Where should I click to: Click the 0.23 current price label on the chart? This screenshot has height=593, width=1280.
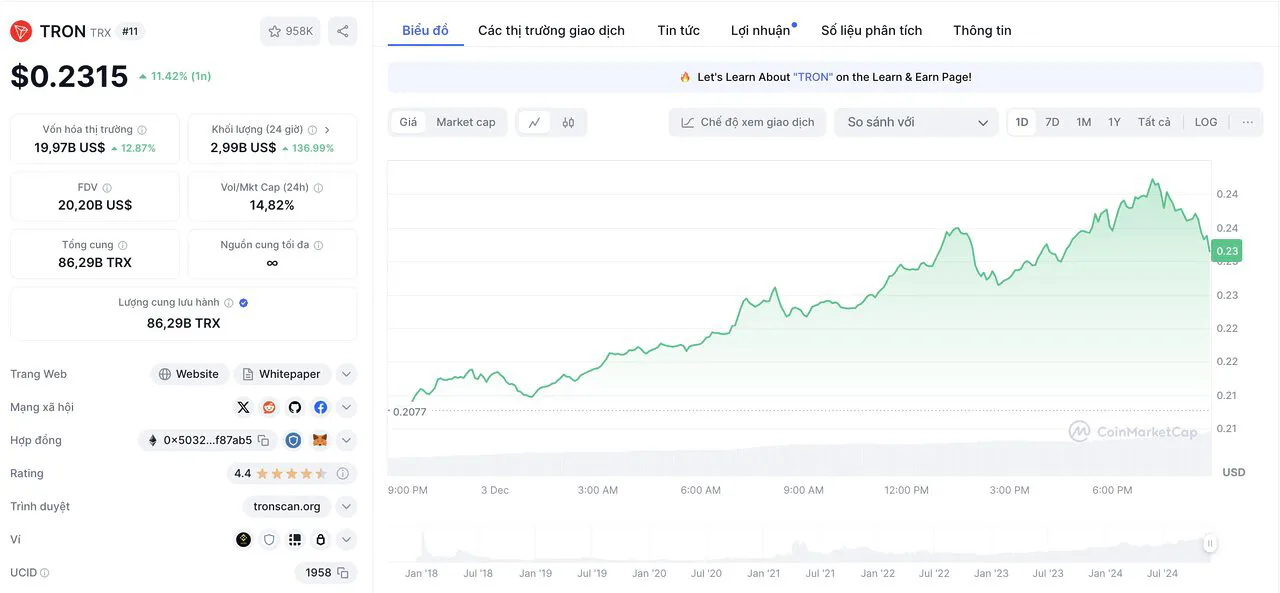click(1226, 251)
